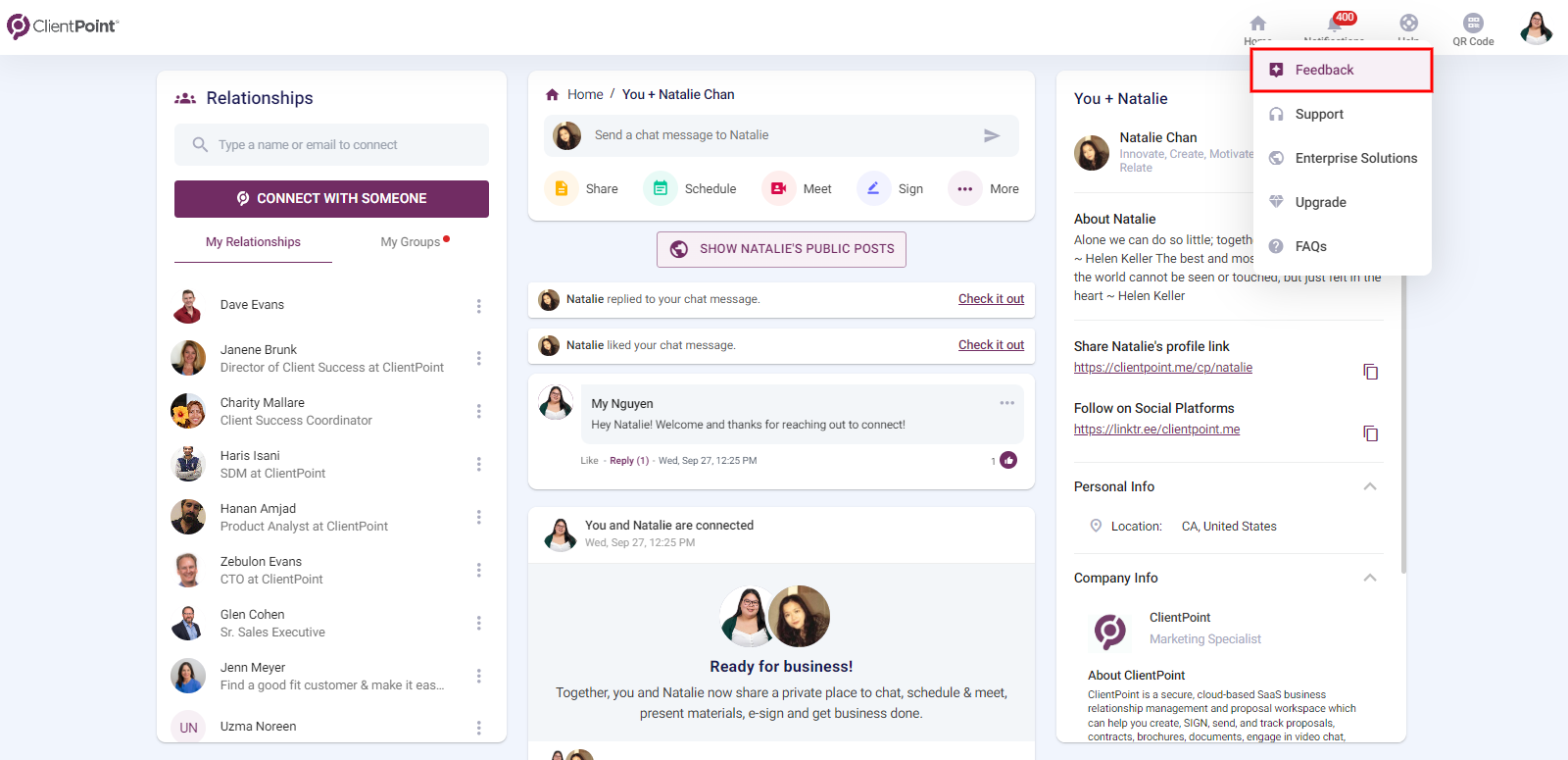Viewport: 1568px width, 760px height.
Task: Click Like under My Nguyen's message
Action: (x=589, y=461)
